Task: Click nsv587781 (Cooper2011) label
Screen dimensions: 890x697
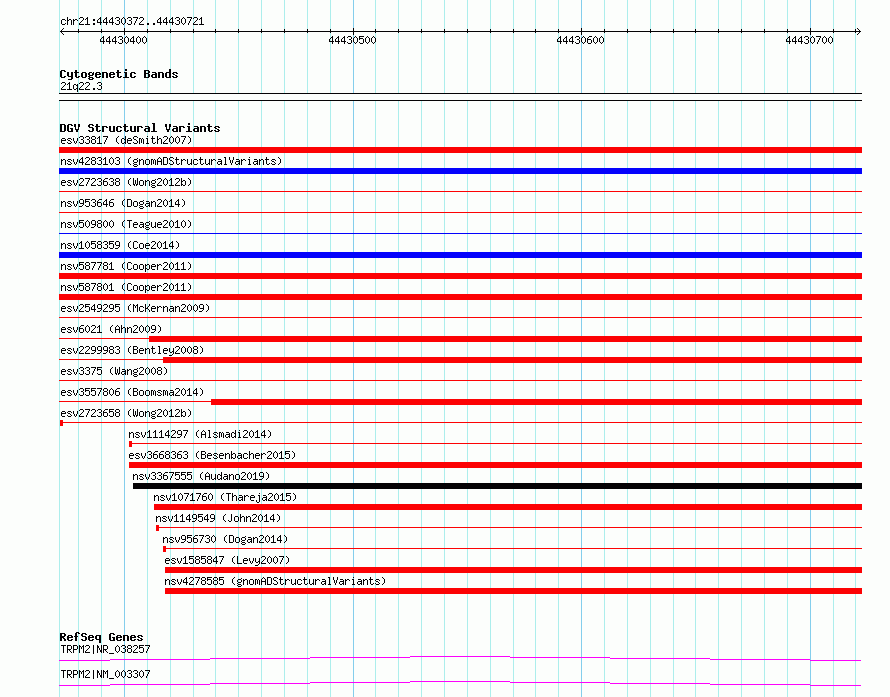Action: click(x=126, y=266)
